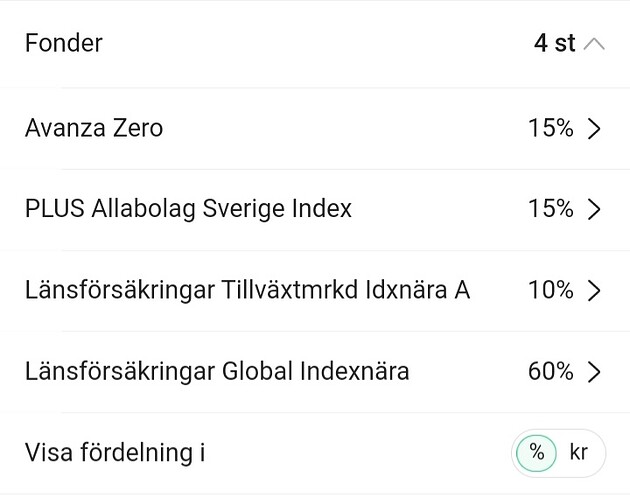The height and width of the screenshot is (500, 630).
Task: Open the Avanza Zero fund
Action: pyautogui.click(x=94, y=129)
